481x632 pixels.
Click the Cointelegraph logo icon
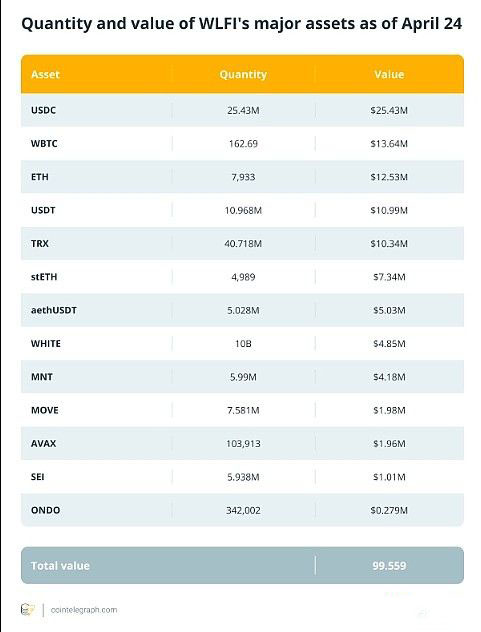[x=27, y=609]
